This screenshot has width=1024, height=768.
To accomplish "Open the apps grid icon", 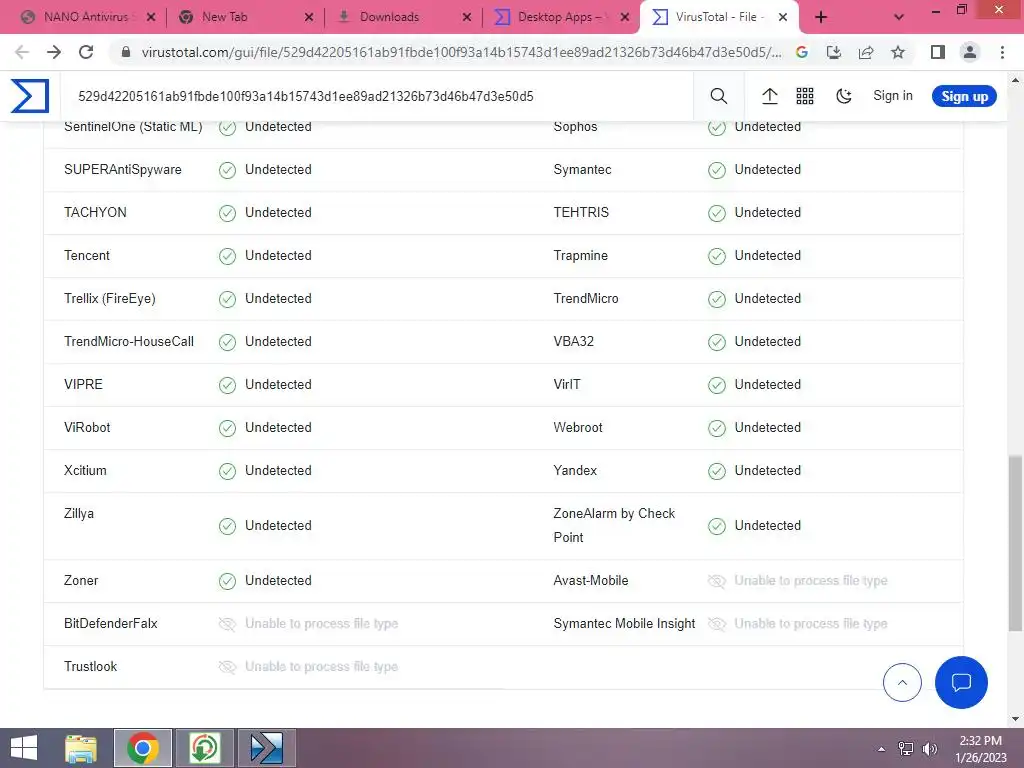I will pyautogui.click(x=805, y=96).
